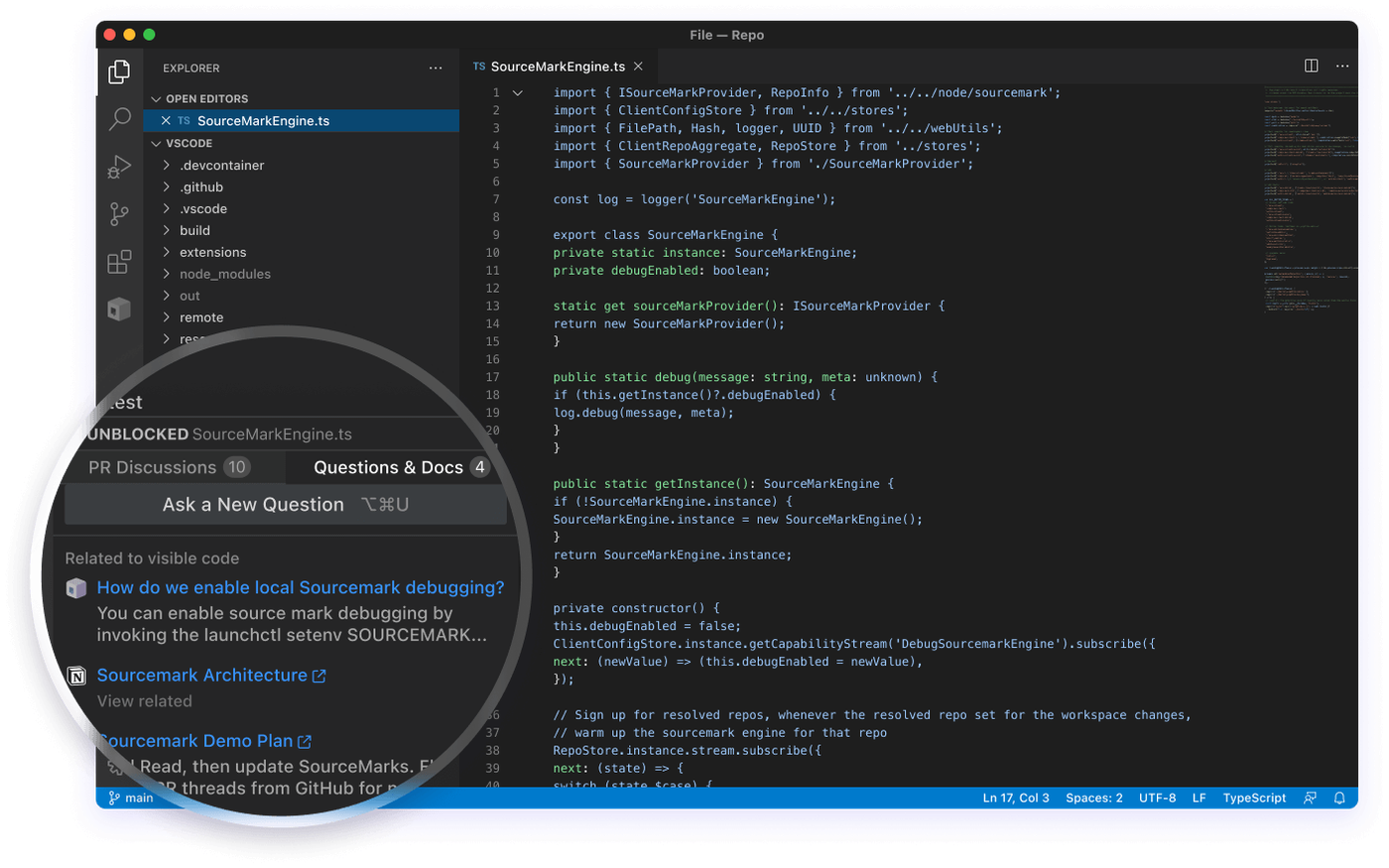Screen dimensions: 1389x868
Task: Expand the remote folder
Action: tap(167, 318)
